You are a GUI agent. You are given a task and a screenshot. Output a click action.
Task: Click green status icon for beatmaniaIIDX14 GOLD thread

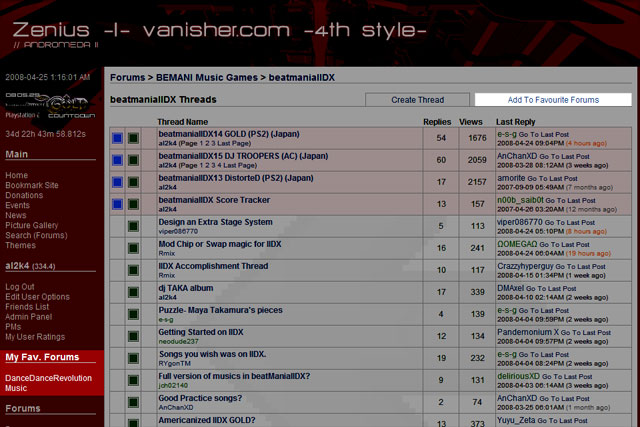coord(133,138)
